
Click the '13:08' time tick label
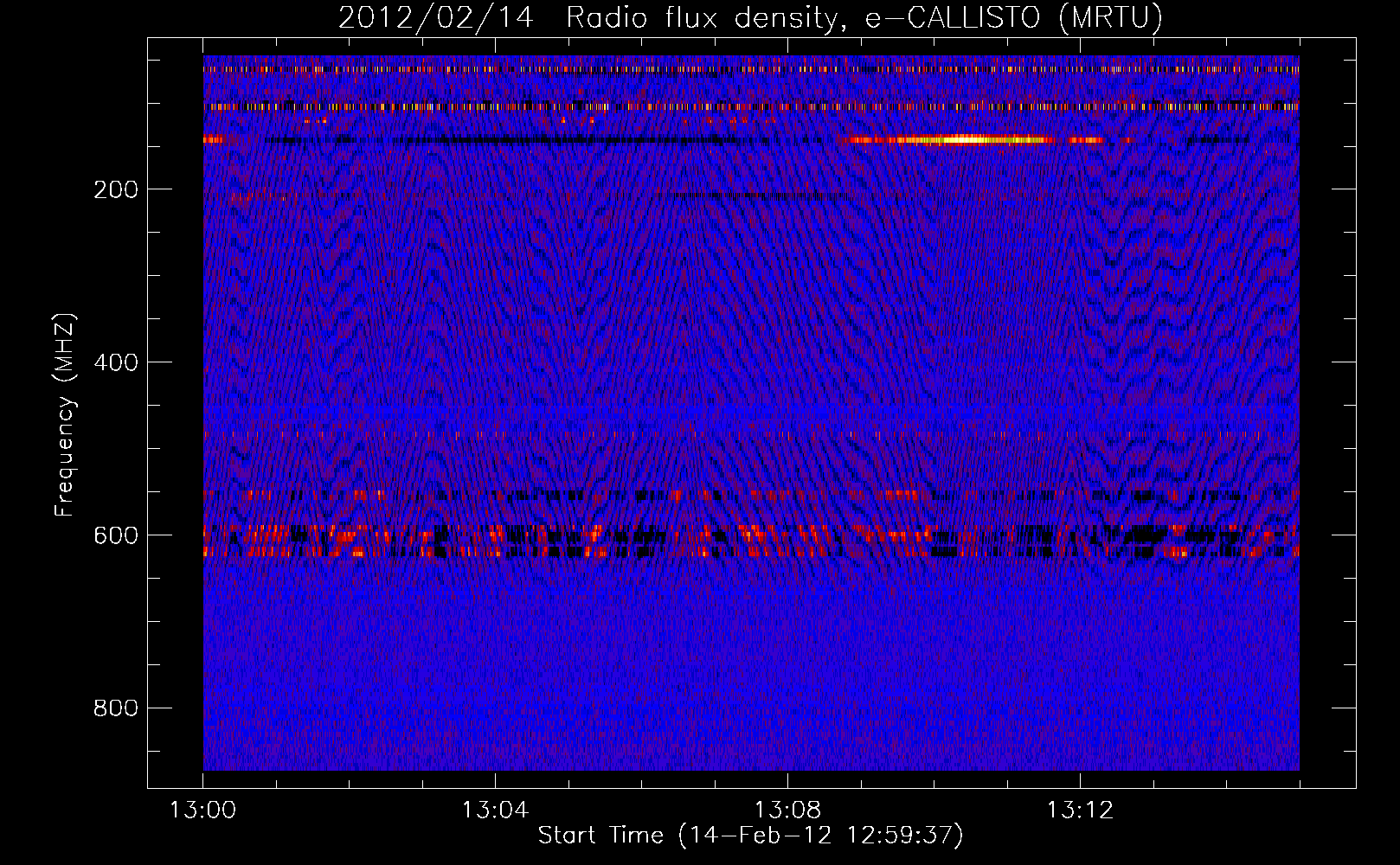787,811
